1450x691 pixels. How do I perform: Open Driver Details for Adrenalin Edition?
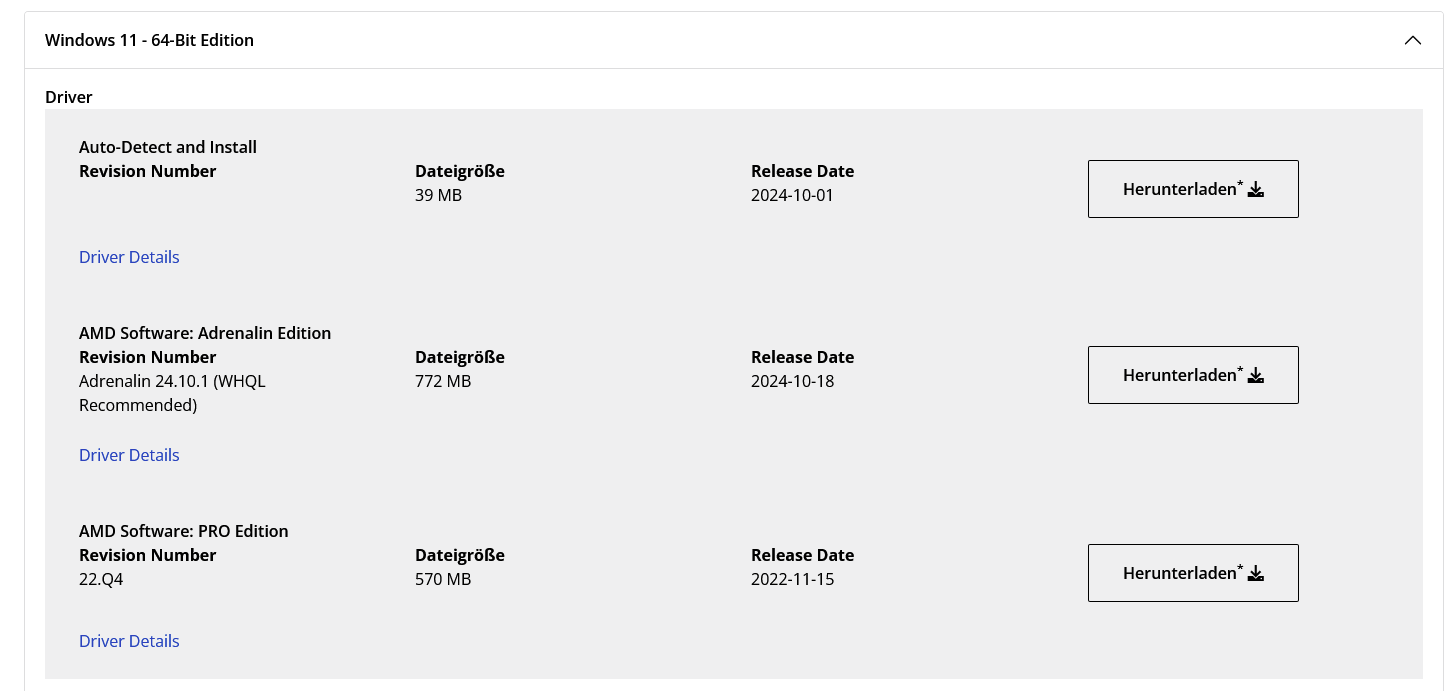[129, 455]
